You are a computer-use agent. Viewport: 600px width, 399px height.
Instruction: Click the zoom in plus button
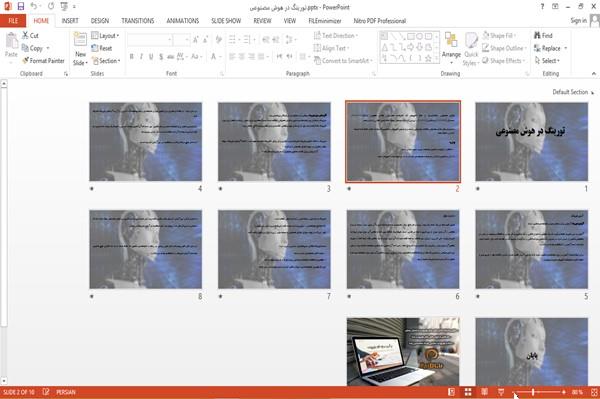tap(564, 392)
